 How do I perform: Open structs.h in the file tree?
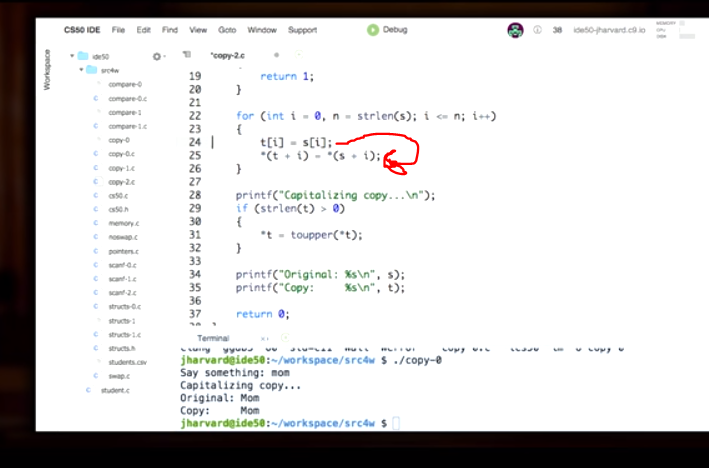pyautogui.click(x=122, y=348)
